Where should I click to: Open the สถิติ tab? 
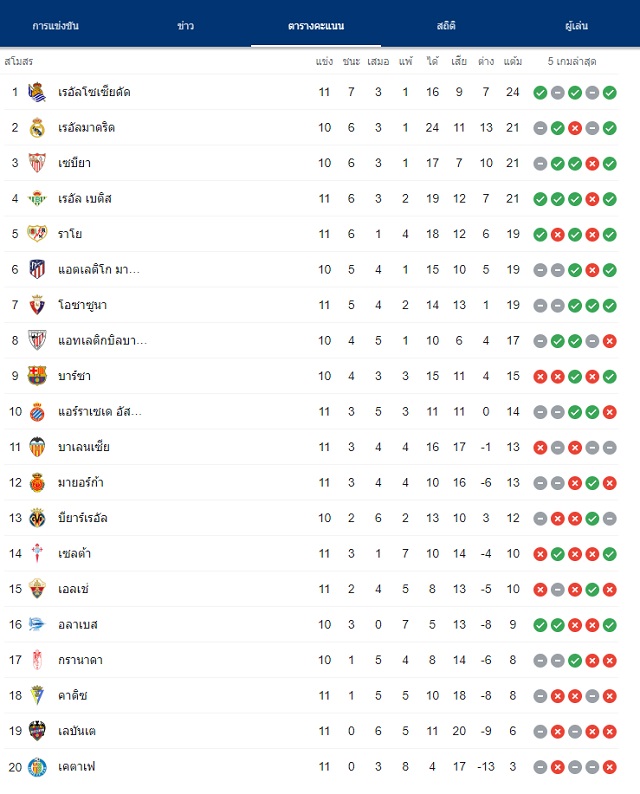[446, 26]
